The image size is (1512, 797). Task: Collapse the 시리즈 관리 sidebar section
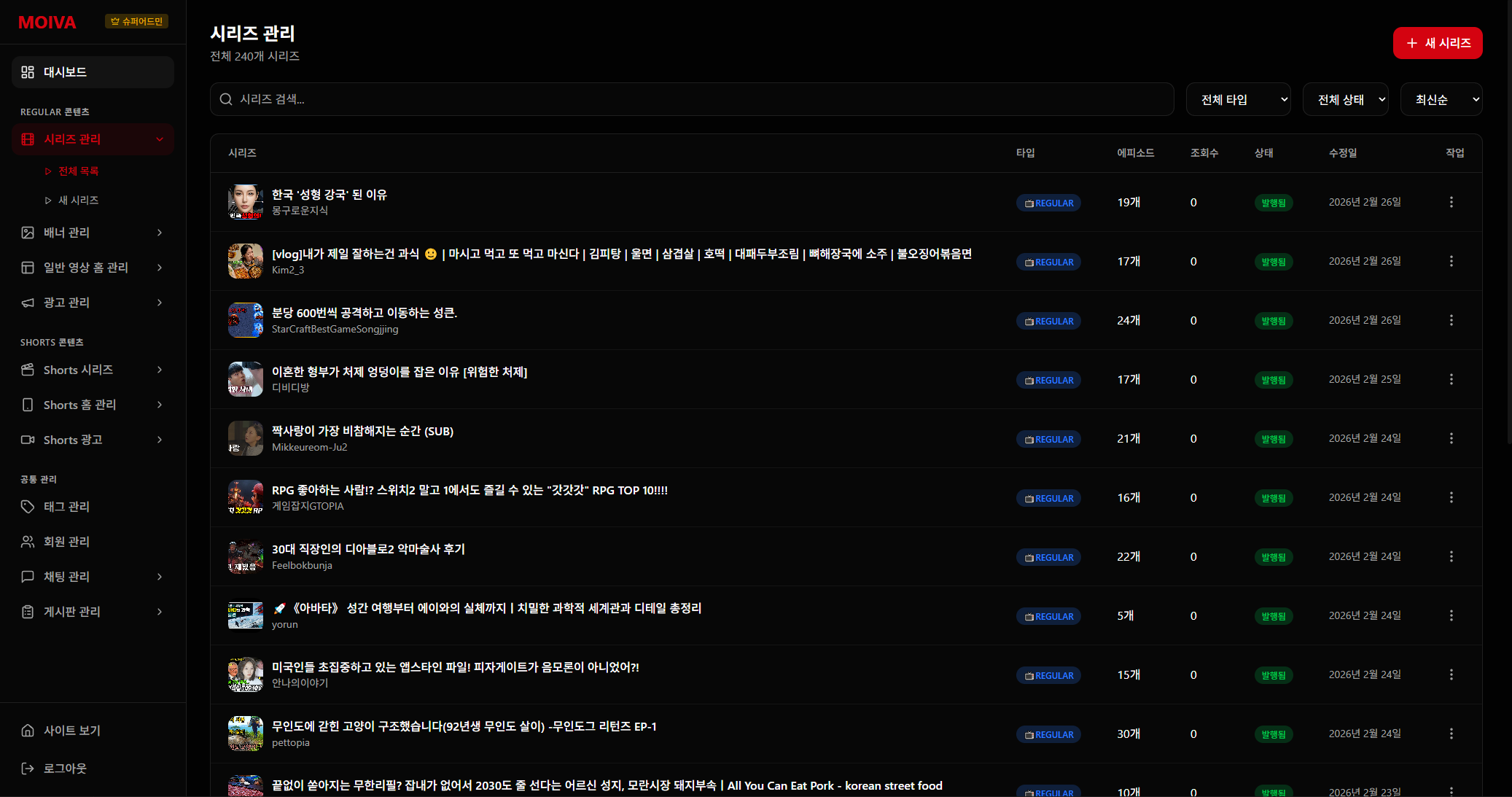(160, 139)
